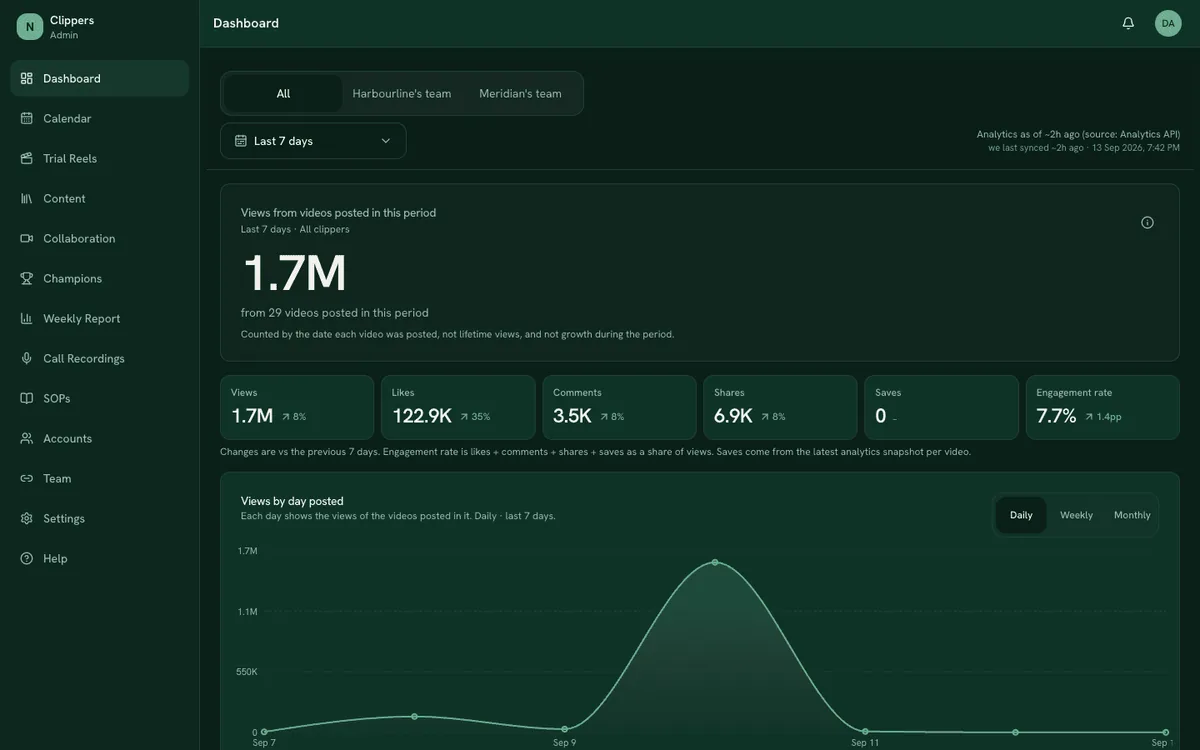1200x750 pixels.
Task: Click the 1.1M y-axis label
Action: click(x=247, y=612)
